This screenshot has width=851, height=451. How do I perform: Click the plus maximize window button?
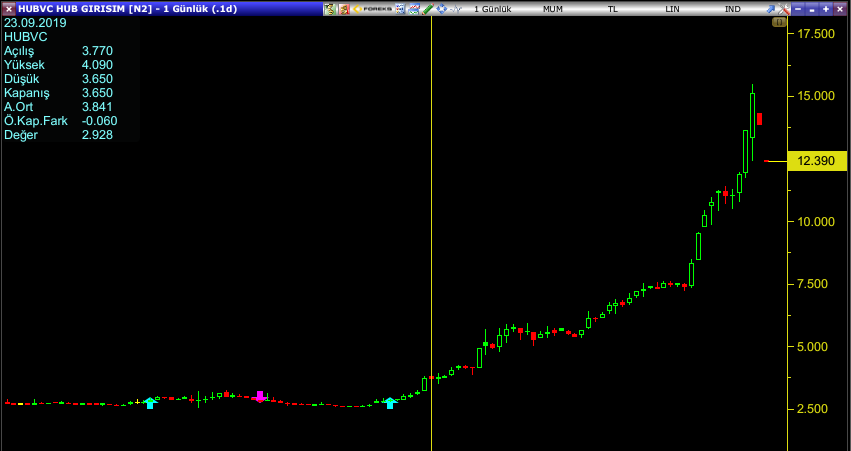(826, 9)
